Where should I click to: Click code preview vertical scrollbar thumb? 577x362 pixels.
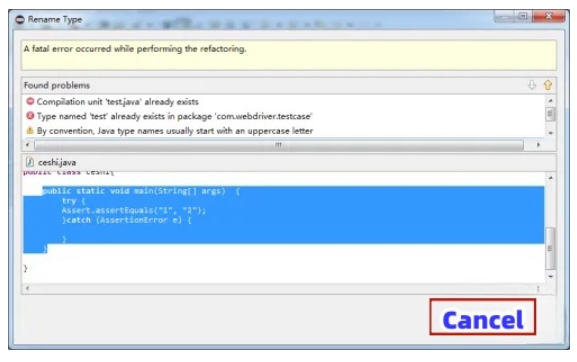(550, 248)
